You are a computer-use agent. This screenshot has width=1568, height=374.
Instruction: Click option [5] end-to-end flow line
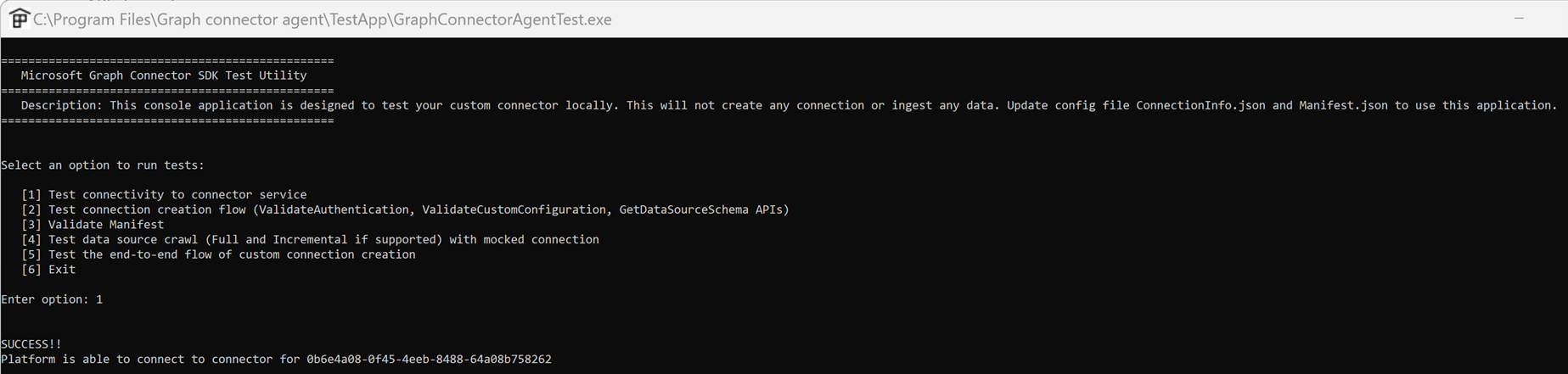click(x=218, y=254)
